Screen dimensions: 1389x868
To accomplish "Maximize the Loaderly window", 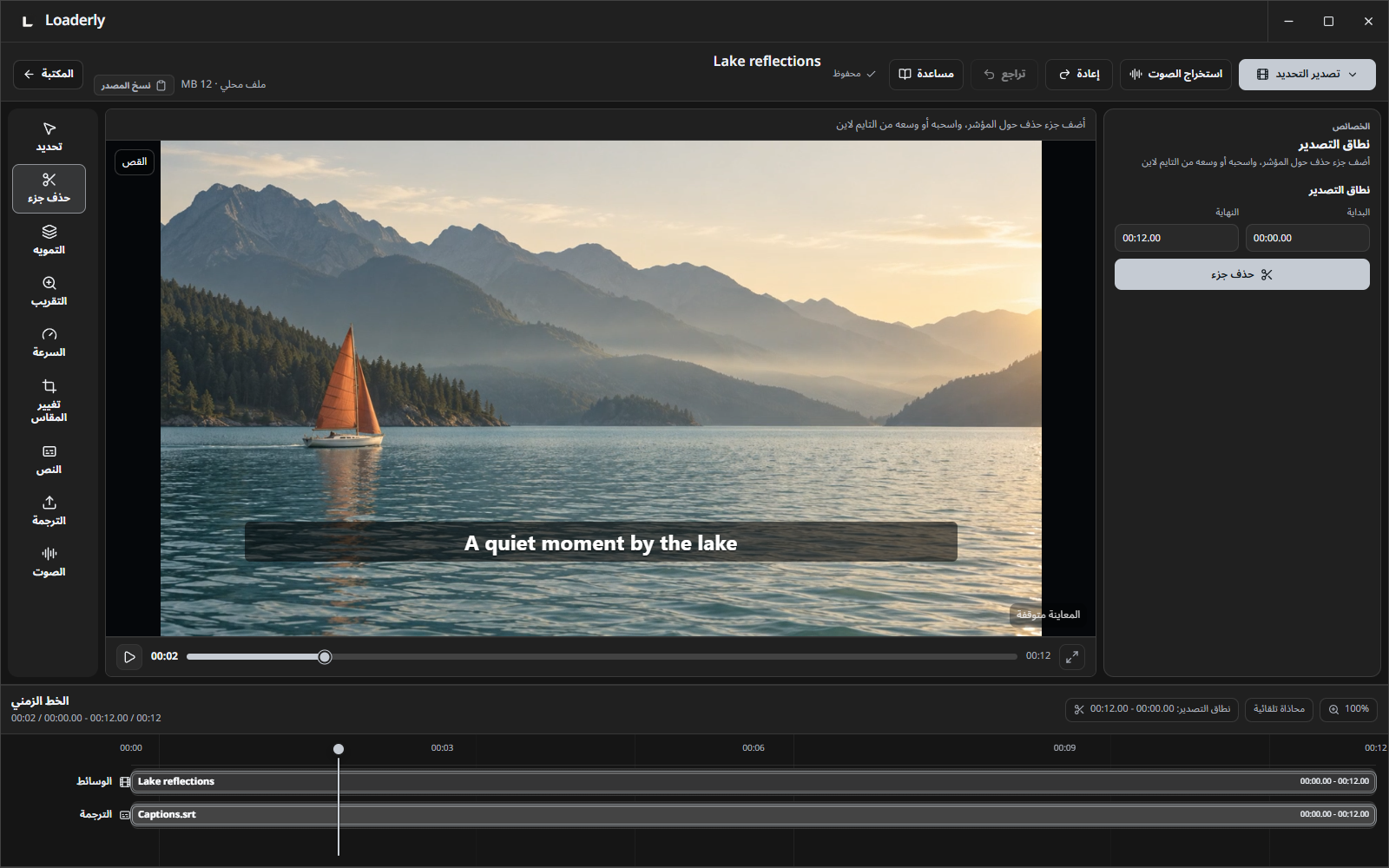I will (x=1328, y=21).
